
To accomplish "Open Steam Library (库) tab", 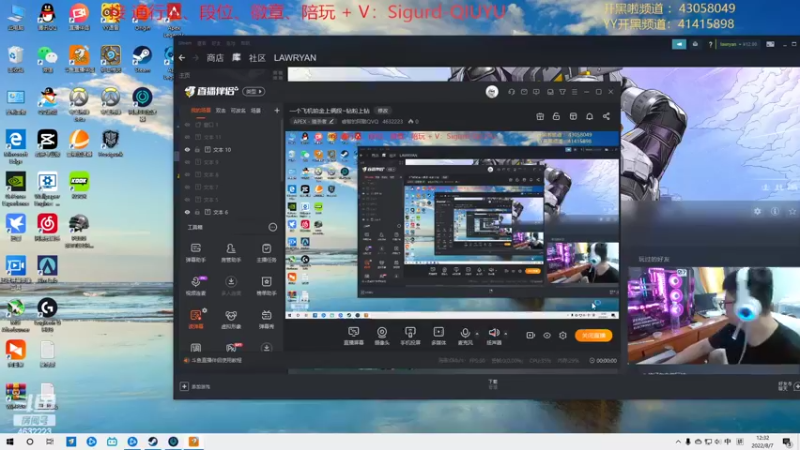I will pos(236,58).
